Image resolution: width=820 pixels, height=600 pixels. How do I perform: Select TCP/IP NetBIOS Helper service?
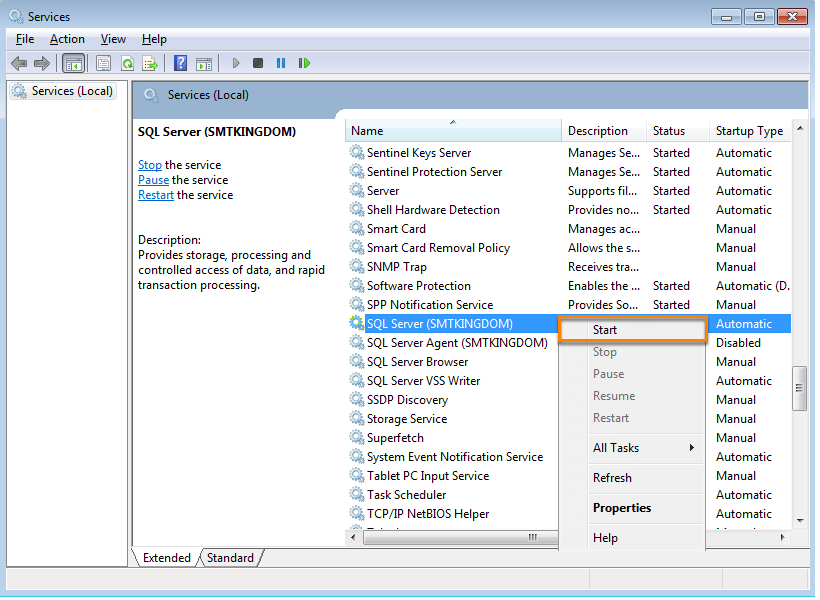tap(454, 516)
